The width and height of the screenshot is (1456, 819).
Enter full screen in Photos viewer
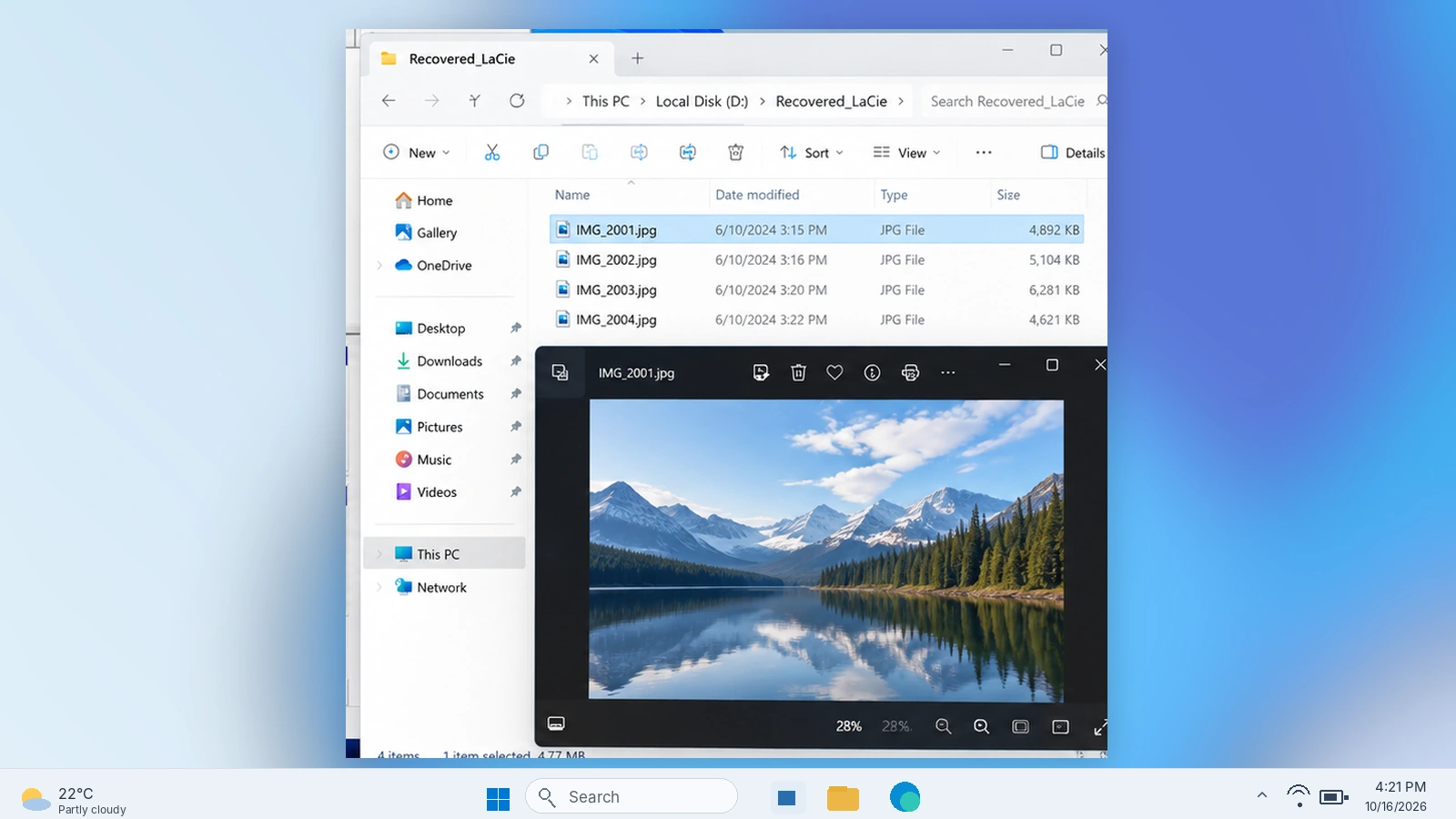(1100, 727)
